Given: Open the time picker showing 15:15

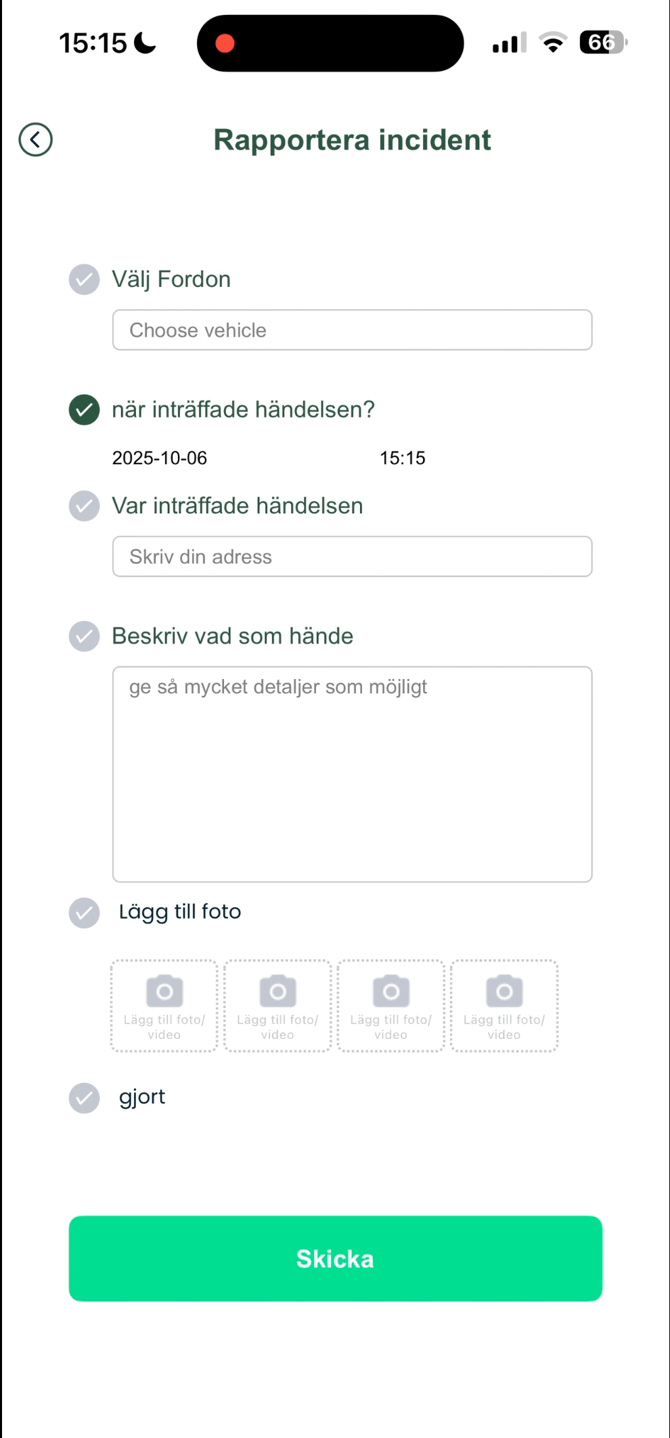Looking at the screenshot, I should coord(402,458).
